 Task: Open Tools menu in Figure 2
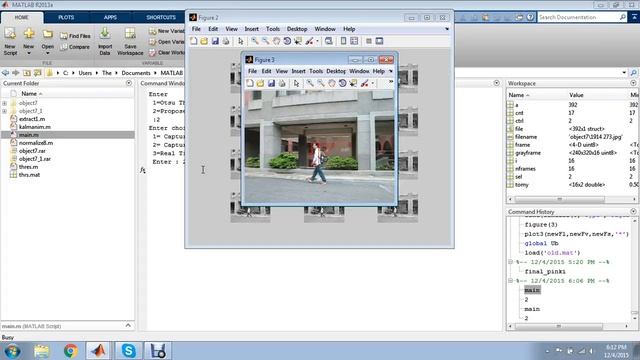[273, 29]
